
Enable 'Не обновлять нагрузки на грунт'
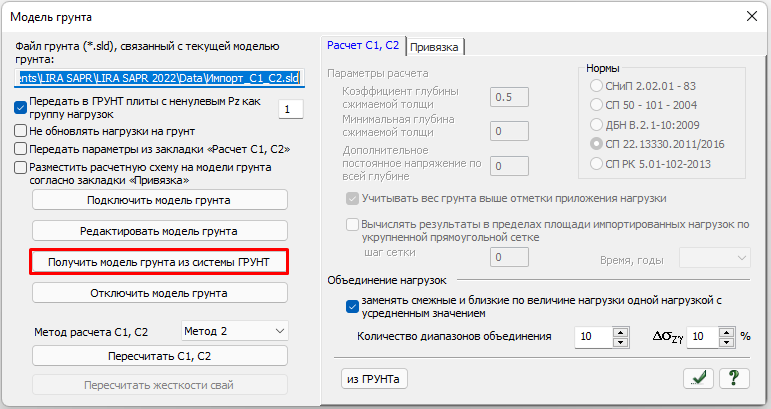pos(21,130)
